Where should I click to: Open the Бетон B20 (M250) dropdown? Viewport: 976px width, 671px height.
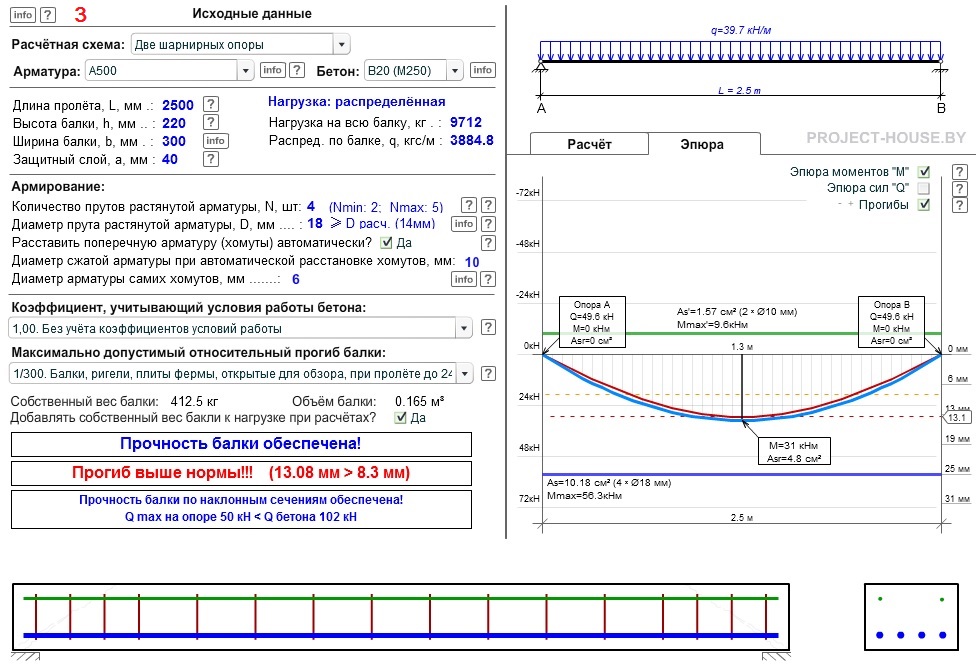pyautogui.click(x=413, y=70)
